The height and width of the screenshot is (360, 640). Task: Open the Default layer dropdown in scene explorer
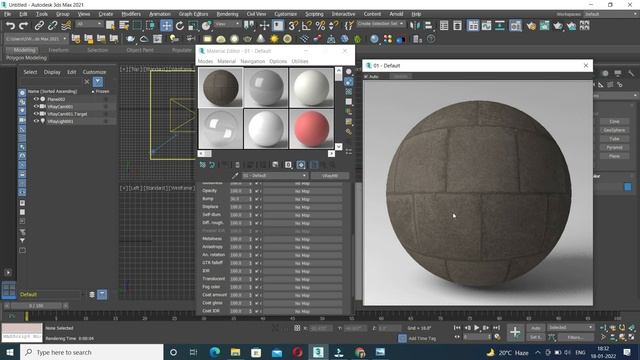51,294
